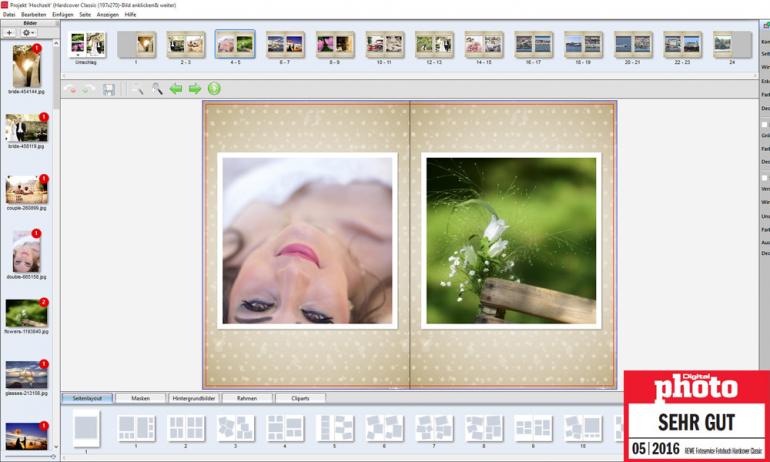Click the zoom out magnifier icon
Image resolution: width=770 pixels, height=462 pixels.
point(138,89)
